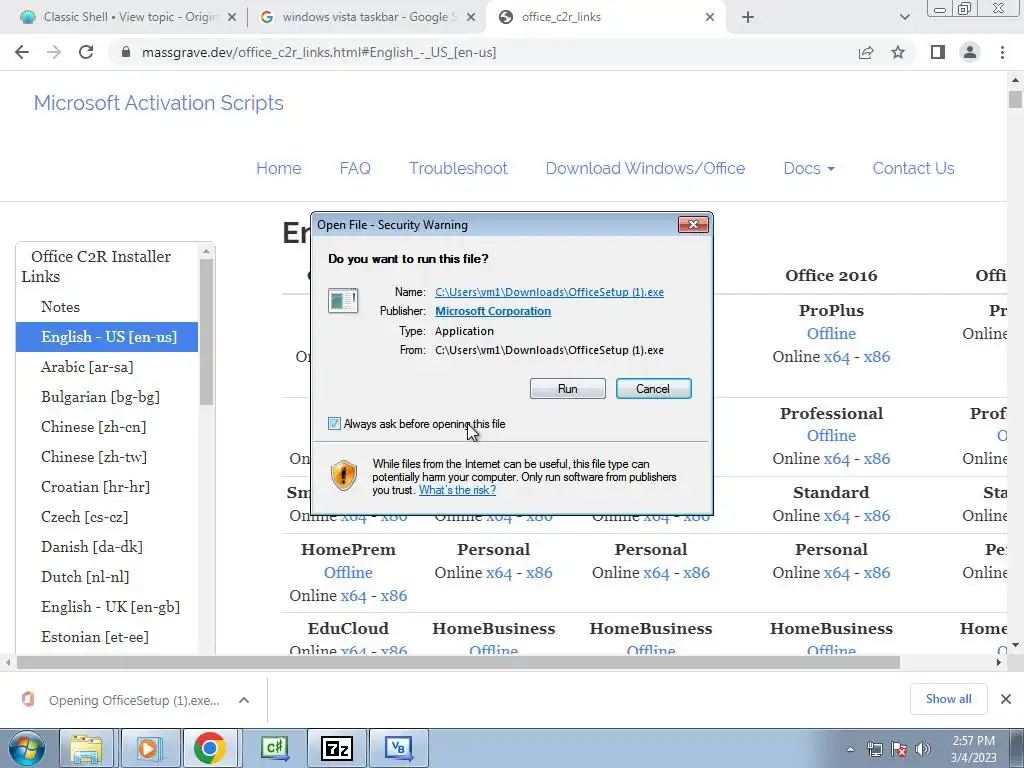Select Danish [da-dk] in sidebar
This screenshot has width=1024, height=768.
pos(91,547)
